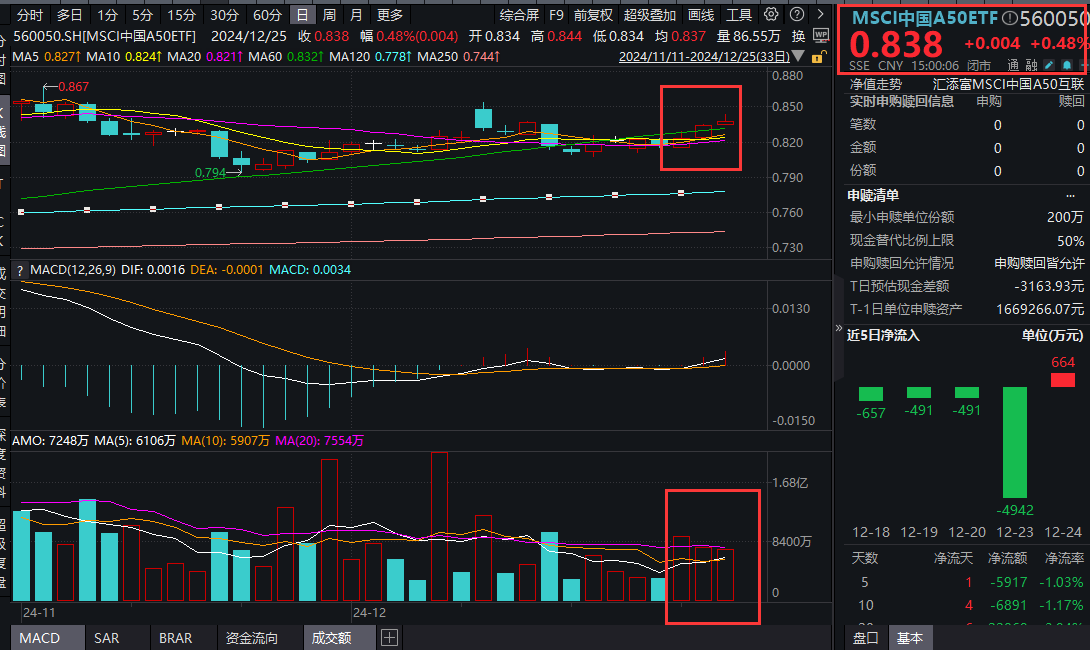Click the plus icon after the 成交额 tab
Viewport: 1090px width, 650px height.
(389, 637)
